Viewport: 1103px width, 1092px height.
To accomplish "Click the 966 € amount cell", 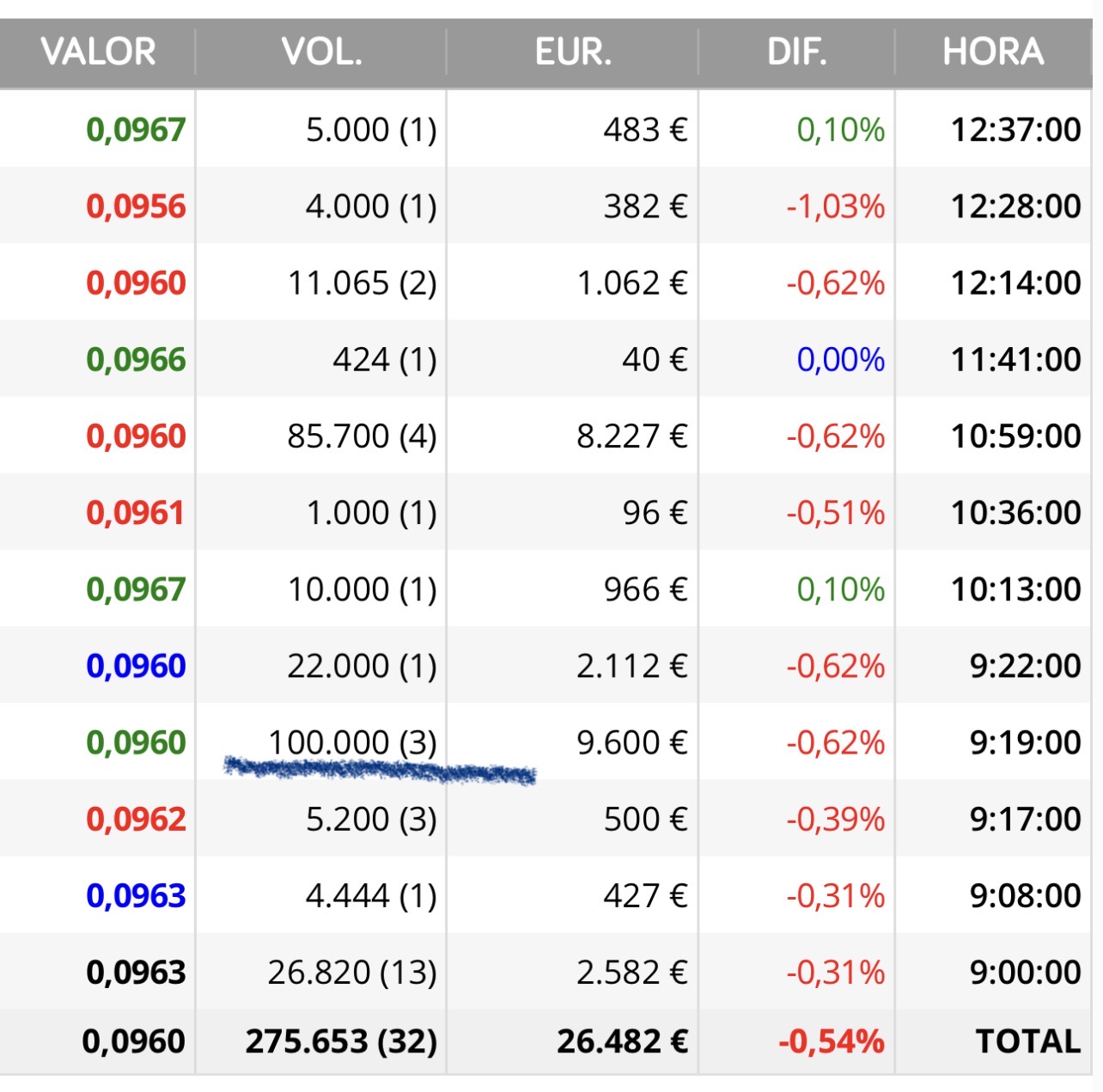I will pyautogui.click(x=645, y=589).
